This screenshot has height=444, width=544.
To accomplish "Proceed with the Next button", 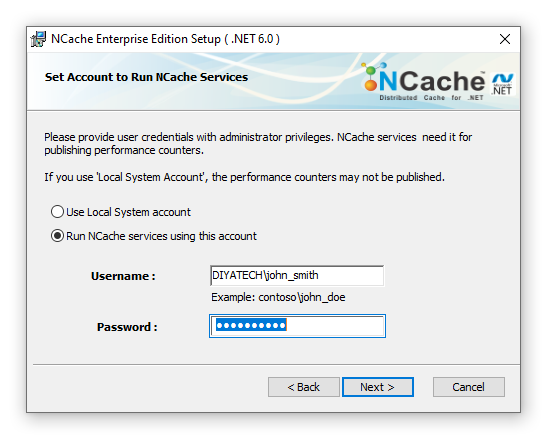I will tap(377, 387).
